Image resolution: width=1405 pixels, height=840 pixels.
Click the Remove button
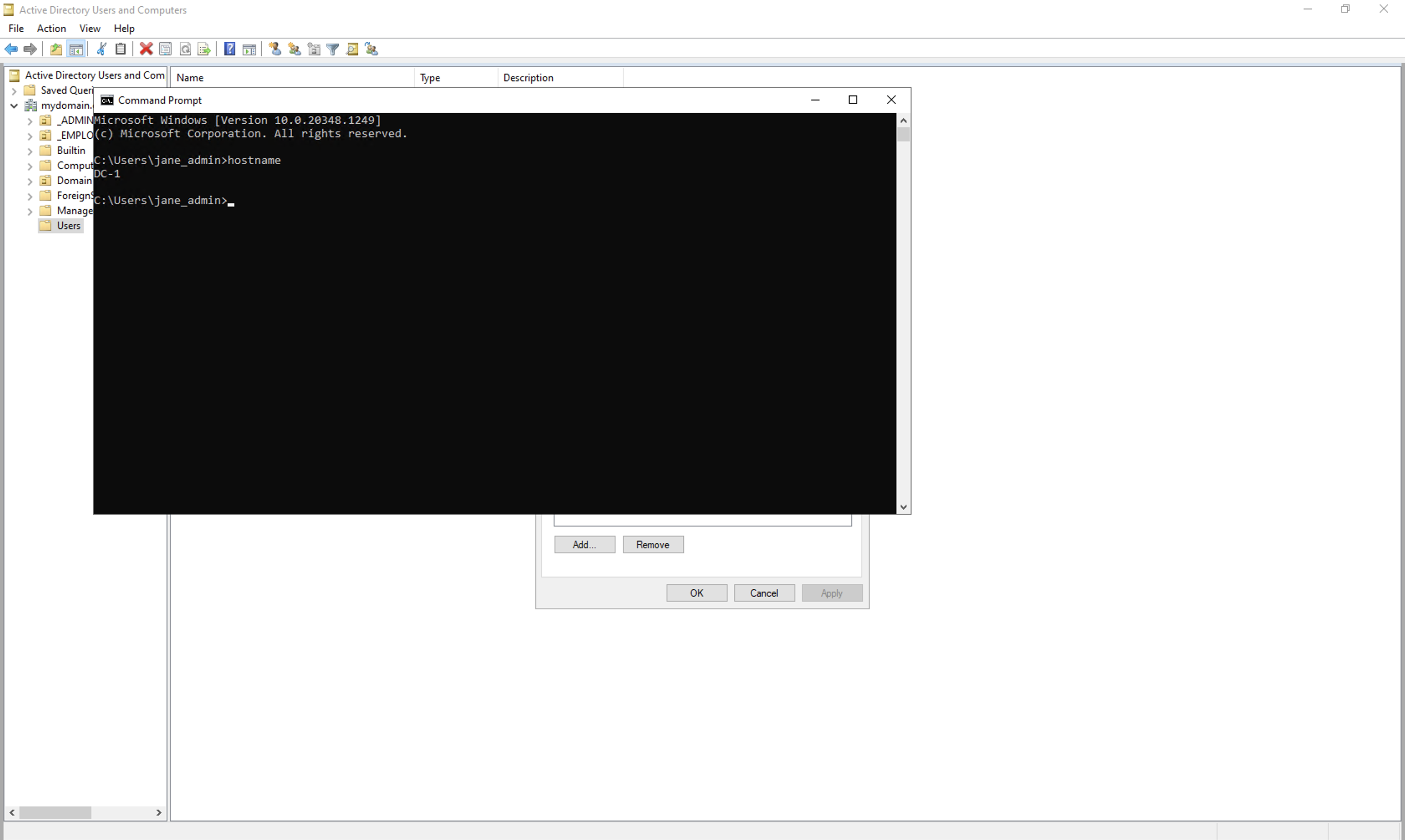653,545
